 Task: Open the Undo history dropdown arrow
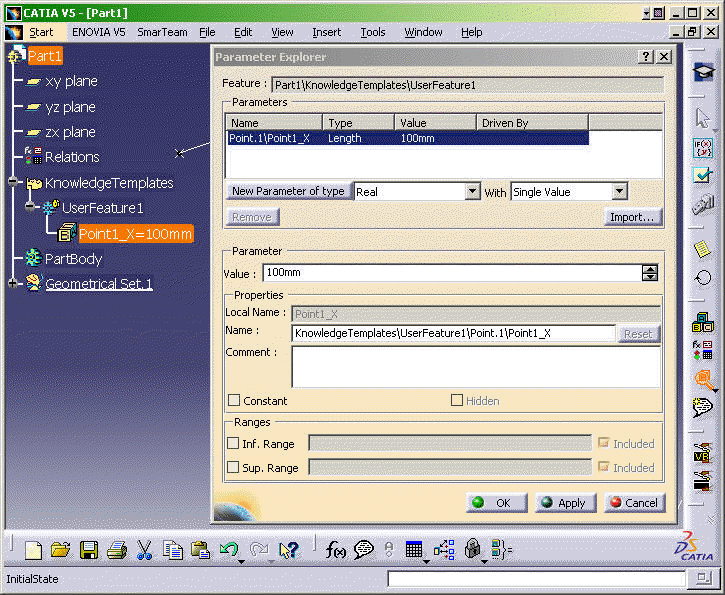tap(241, 562)
